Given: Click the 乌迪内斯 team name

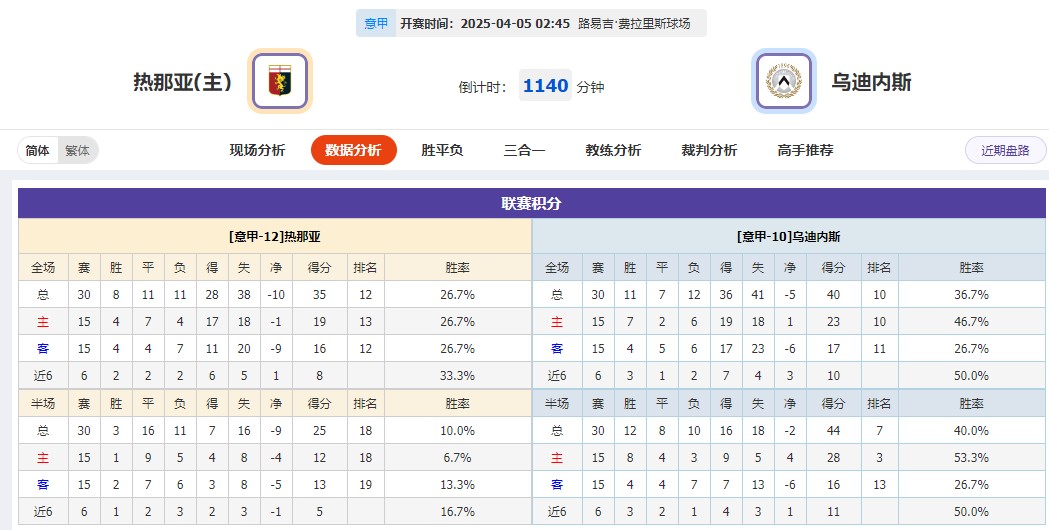Looking at the screenshot, I should tap(872, 82).
